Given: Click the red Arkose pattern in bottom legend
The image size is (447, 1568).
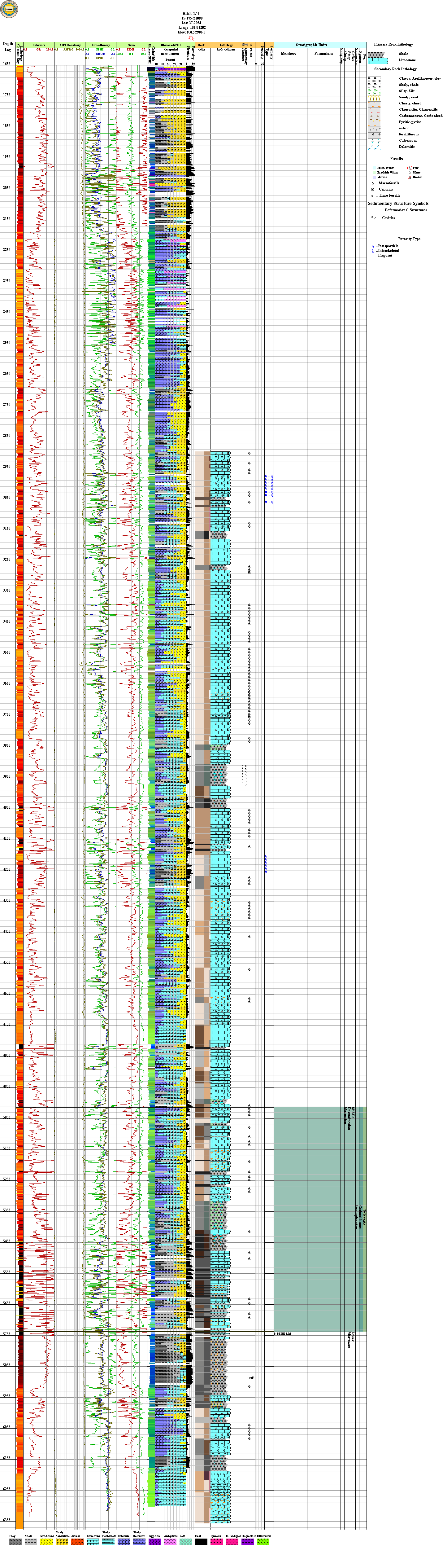Looking at the screenshot, I should (77, 1542).
